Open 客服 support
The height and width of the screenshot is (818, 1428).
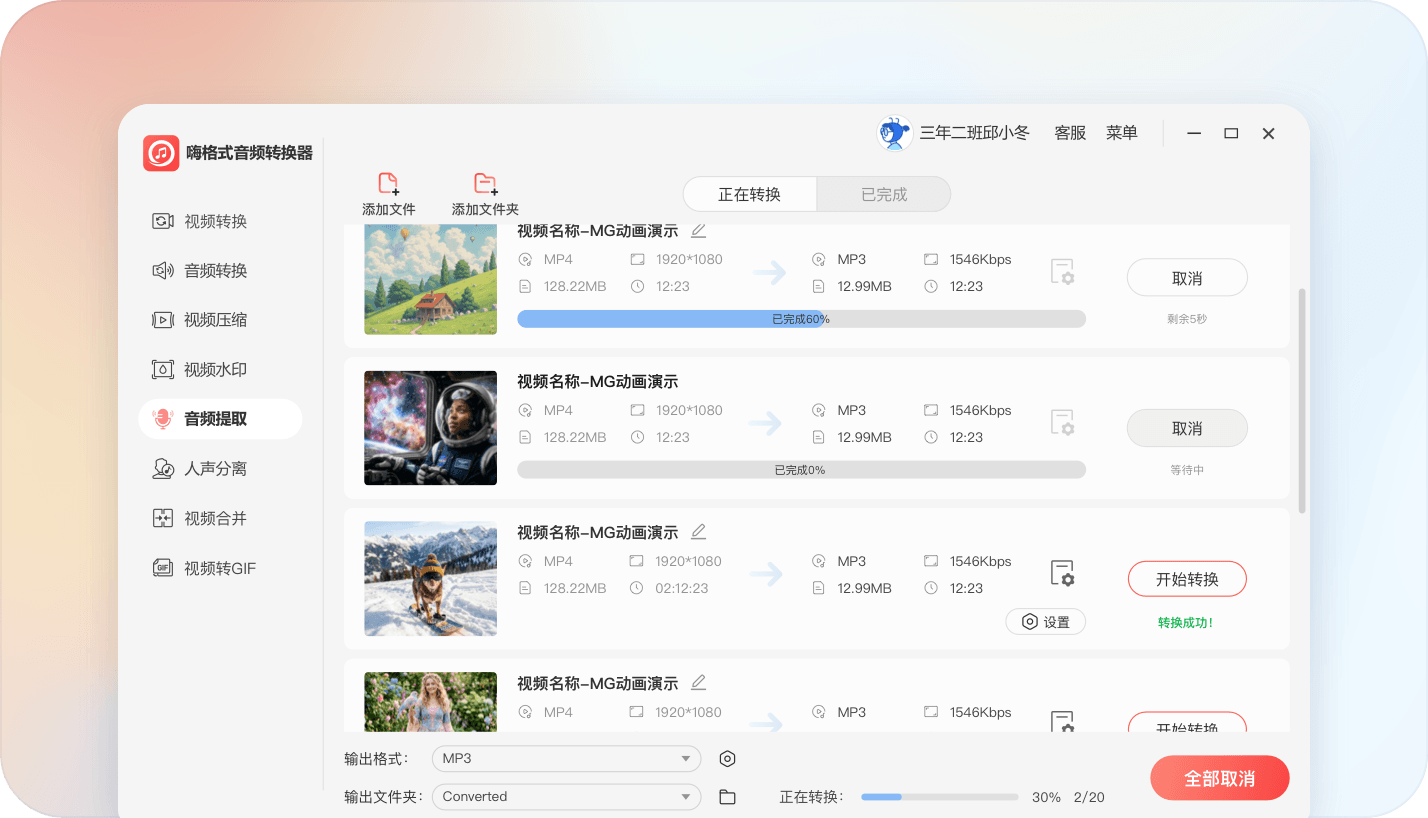click(1070, 133)
